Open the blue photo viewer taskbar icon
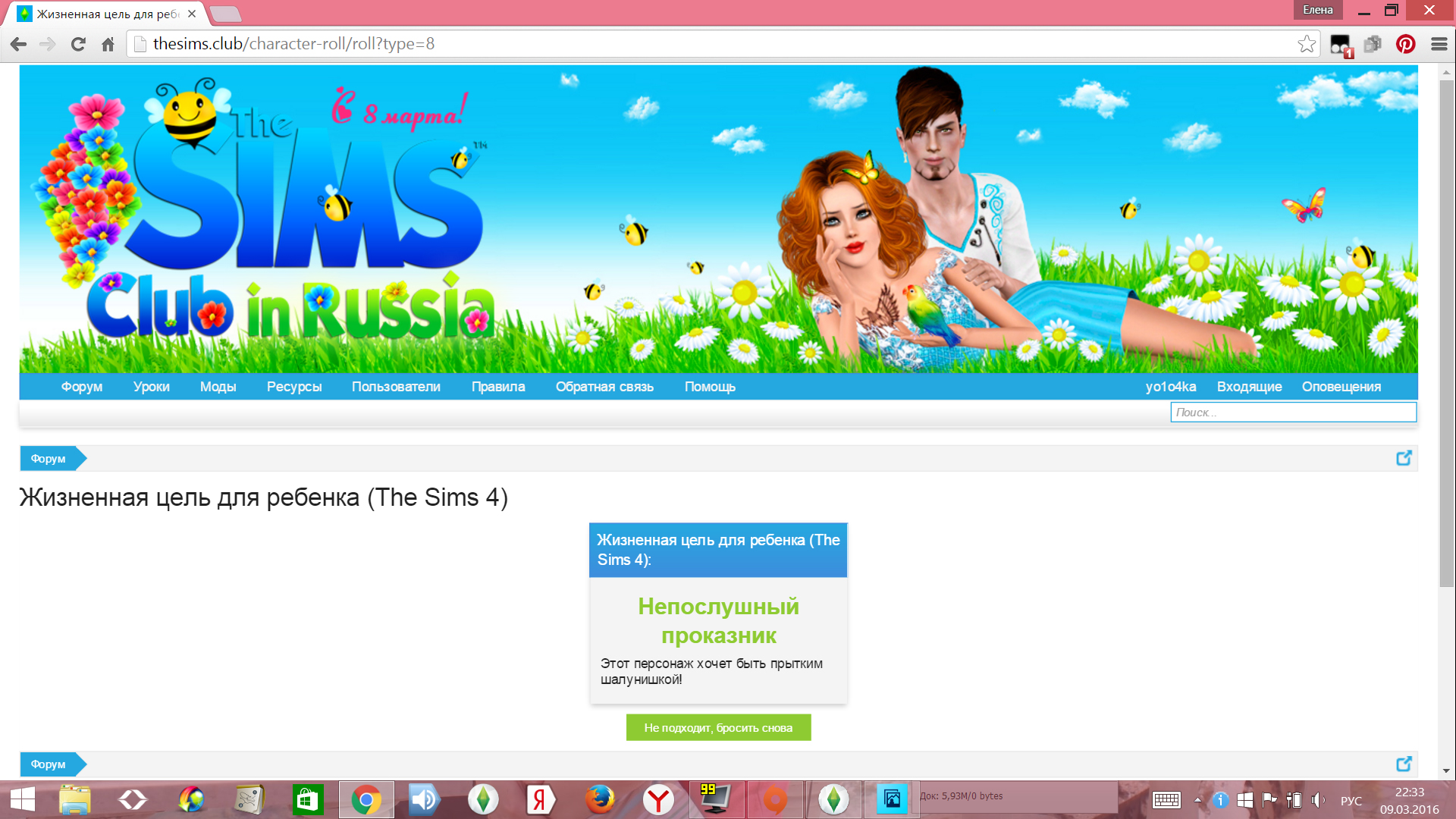 (x=893, y=800)
